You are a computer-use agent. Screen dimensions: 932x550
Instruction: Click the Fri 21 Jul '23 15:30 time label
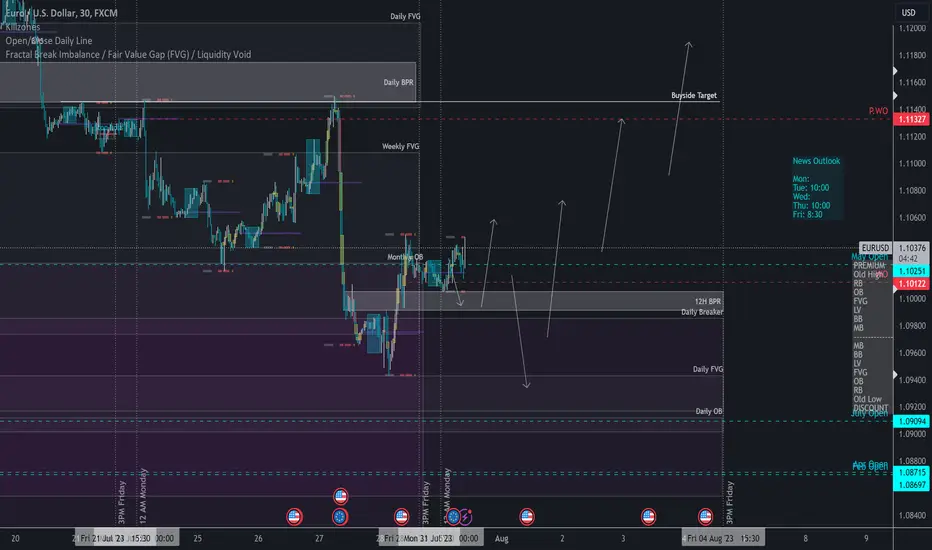coord(116,538)
